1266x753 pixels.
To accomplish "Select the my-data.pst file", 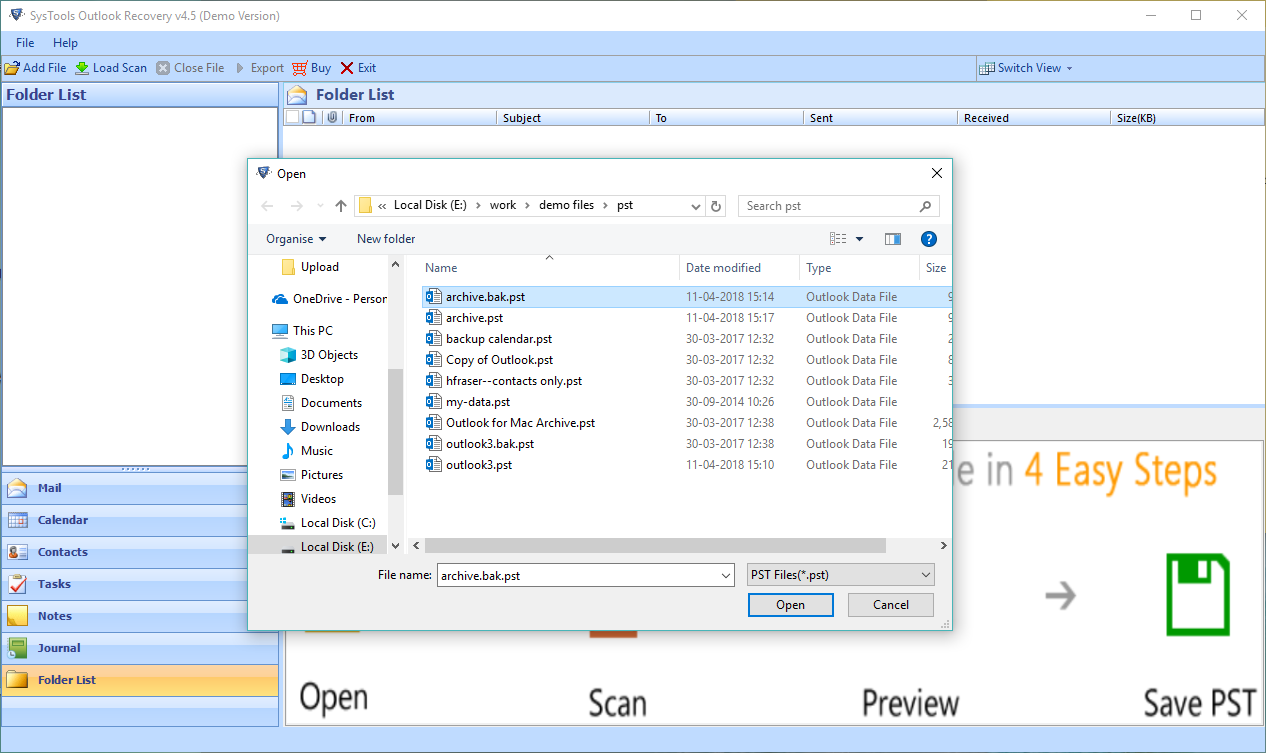I will point(685,402).
